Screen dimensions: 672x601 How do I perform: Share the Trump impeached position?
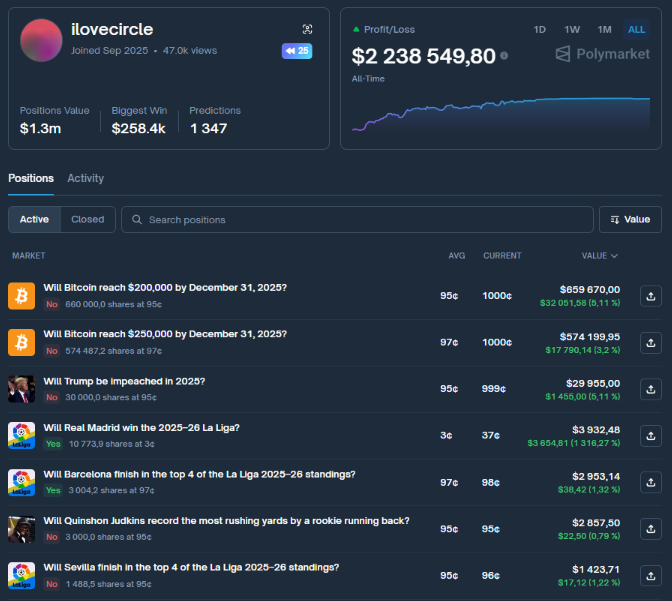(651, 389)
